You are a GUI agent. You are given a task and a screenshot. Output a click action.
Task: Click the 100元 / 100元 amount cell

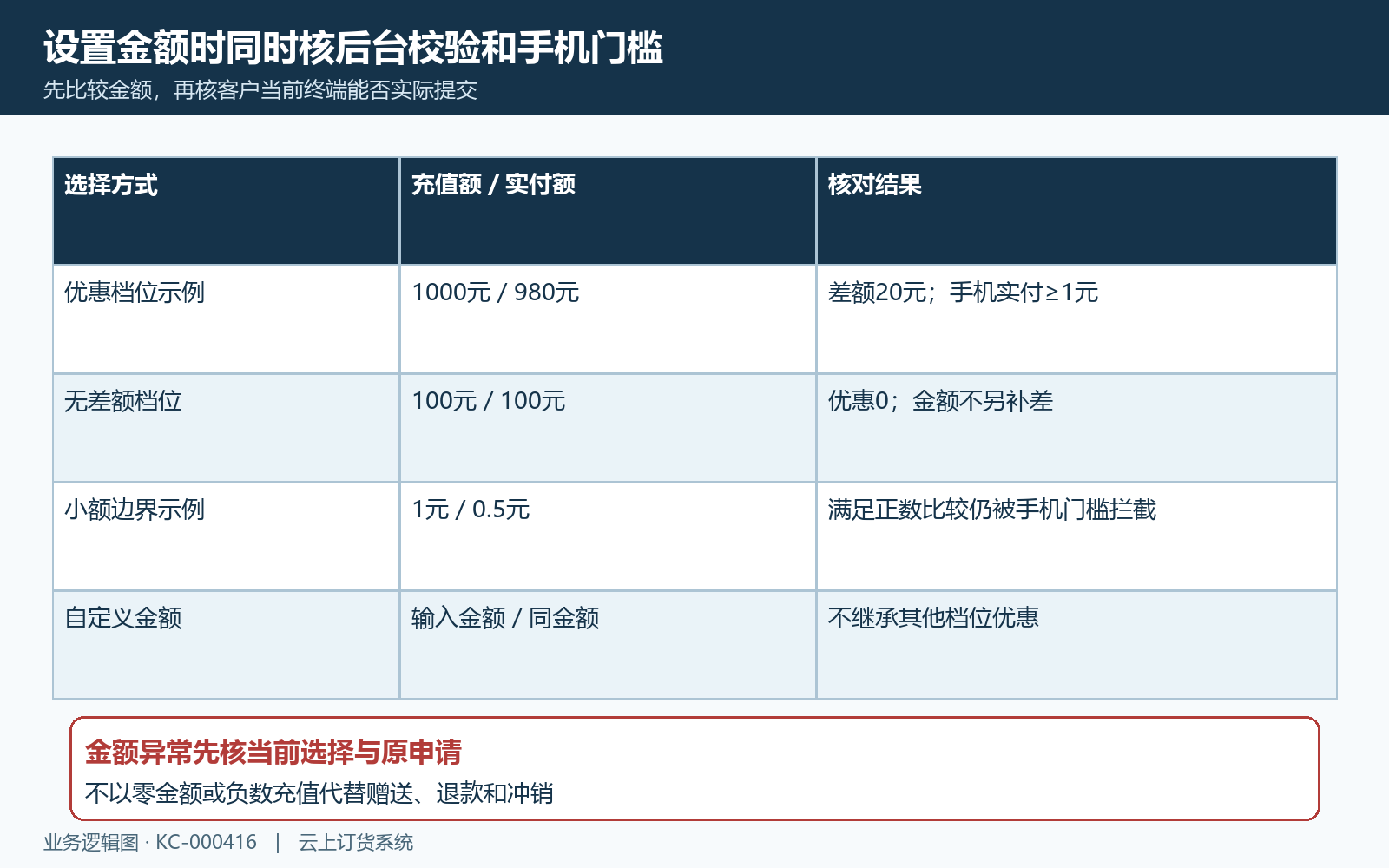(489, 401)
